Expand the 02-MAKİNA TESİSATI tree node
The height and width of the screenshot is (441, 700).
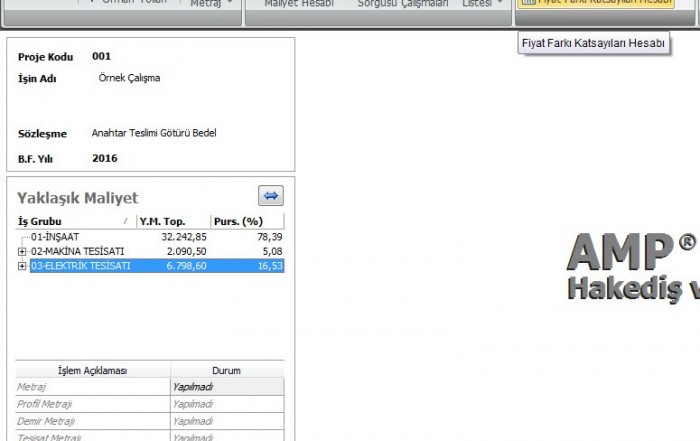22,251
